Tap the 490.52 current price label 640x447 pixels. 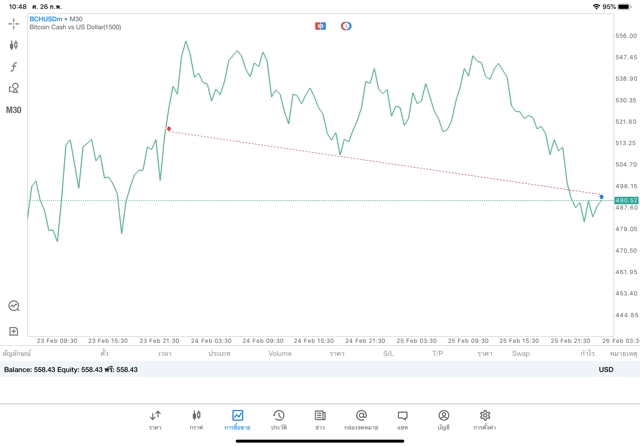[626, 200]
